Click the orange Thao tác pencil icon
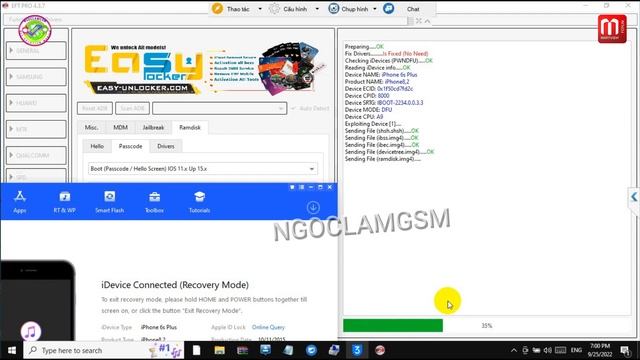Screen dimensions: 640x360 click(218, 9)
